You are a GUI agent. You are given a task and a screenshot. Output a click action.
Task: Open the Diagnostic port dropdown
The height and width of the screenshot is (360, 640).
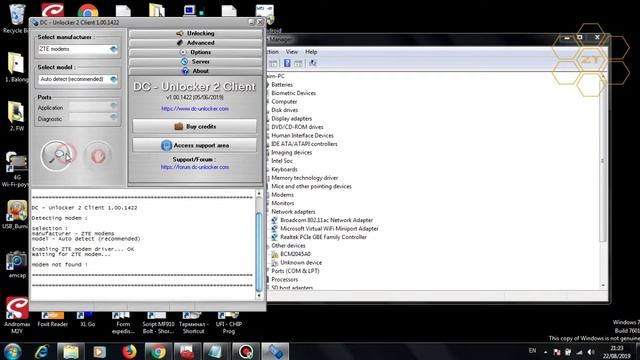93,118
